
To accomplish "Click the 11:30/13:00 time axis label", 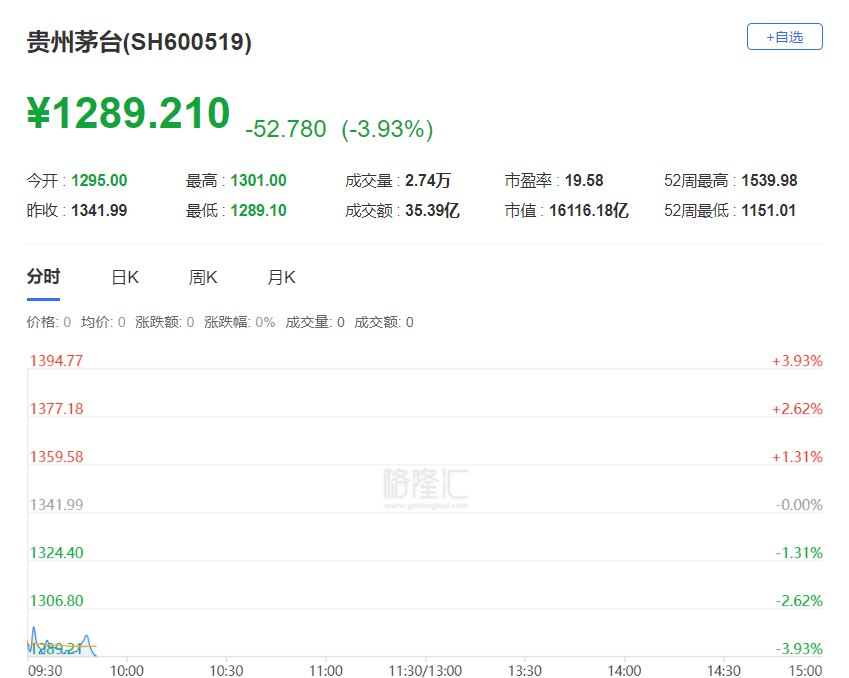I will tap(425, 670).
